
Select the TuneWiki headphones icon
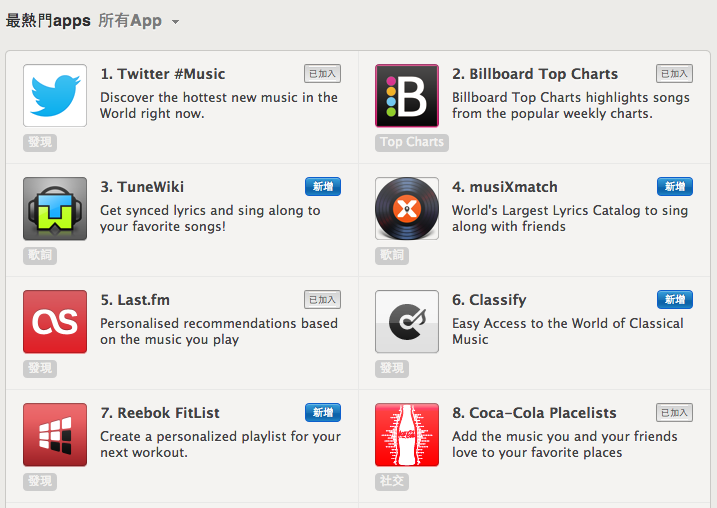pos(55,209)
